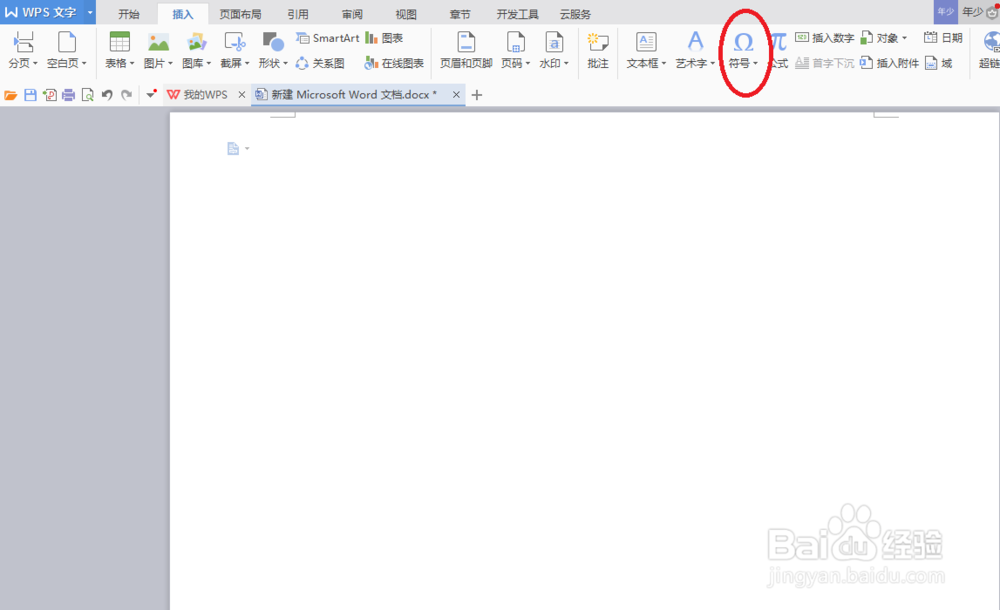Click the open folder quick-access icon
The height and width of the screenshot is (610, 1000).
(x=11, y=95)
